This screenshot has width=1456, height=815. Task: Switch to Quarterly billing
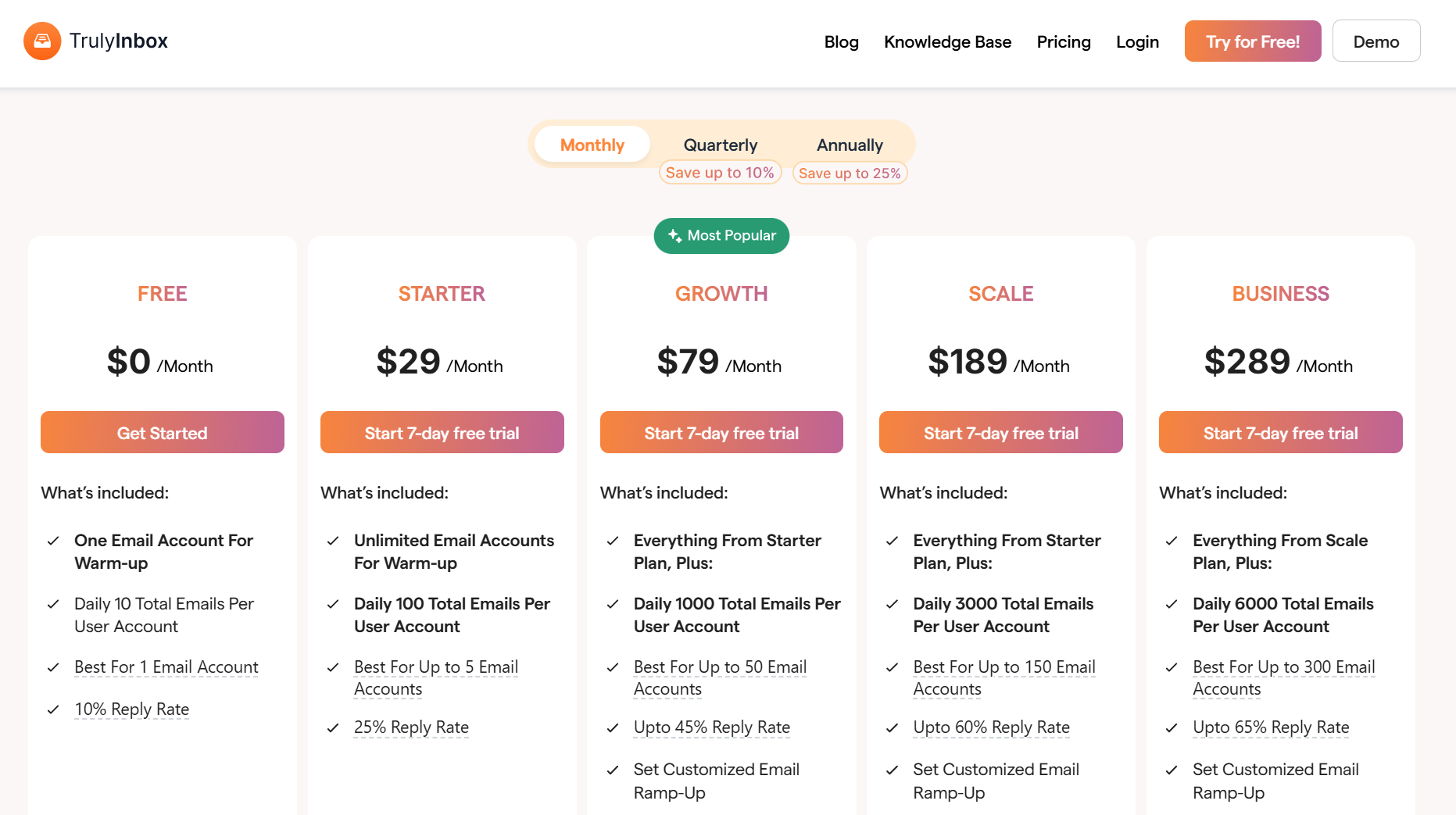coord(720,144)
